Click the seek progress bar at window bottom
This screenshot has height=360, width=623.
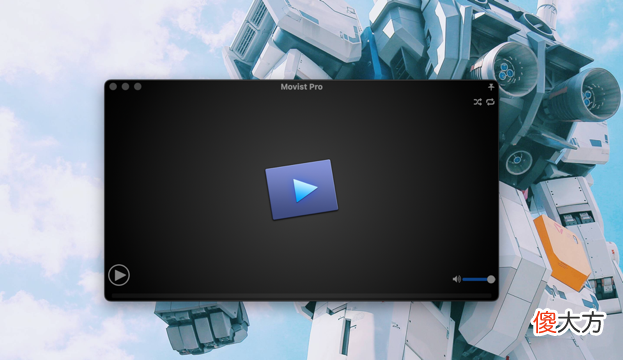coord(301,296)
